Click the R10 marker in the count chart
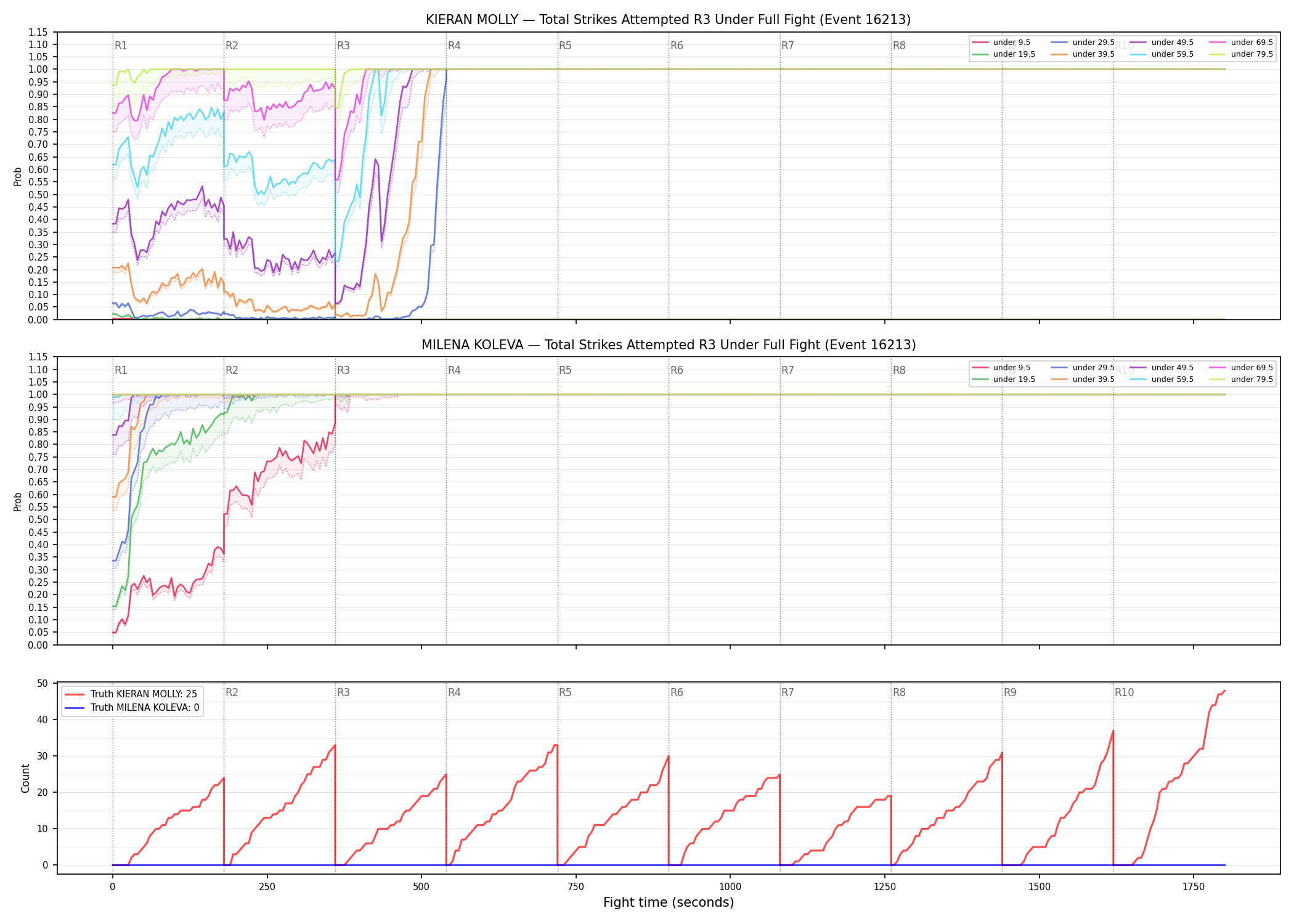The image size is (1294, 924). click(x=1124, y=692)
